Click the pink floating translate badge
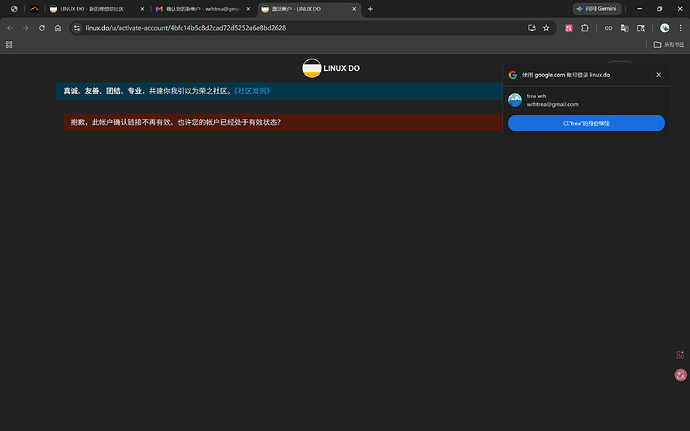The image size is (690, 431). point(680,375)
